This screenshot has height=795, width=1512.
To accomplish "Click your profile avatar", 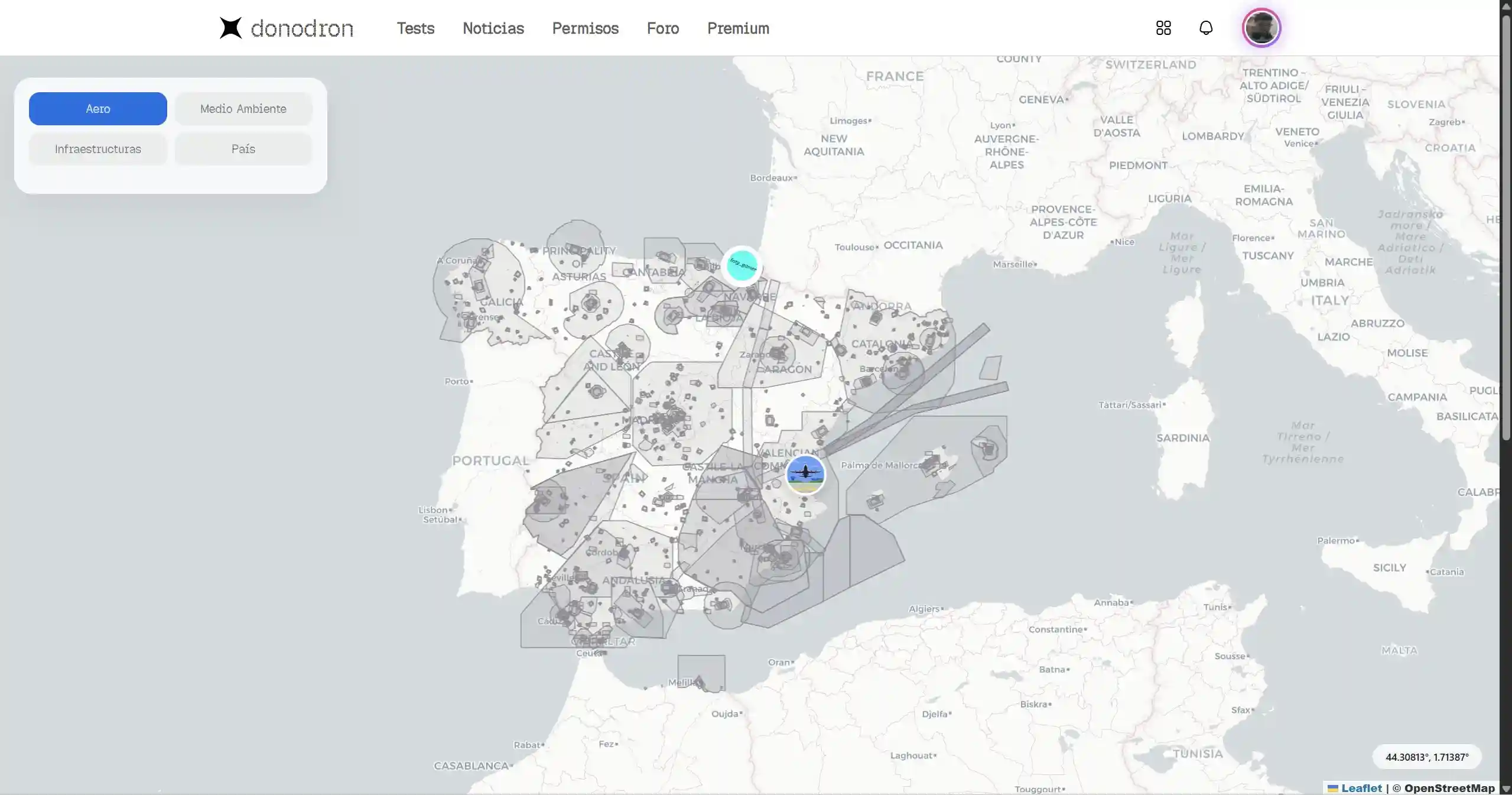I will point(1260,27).
